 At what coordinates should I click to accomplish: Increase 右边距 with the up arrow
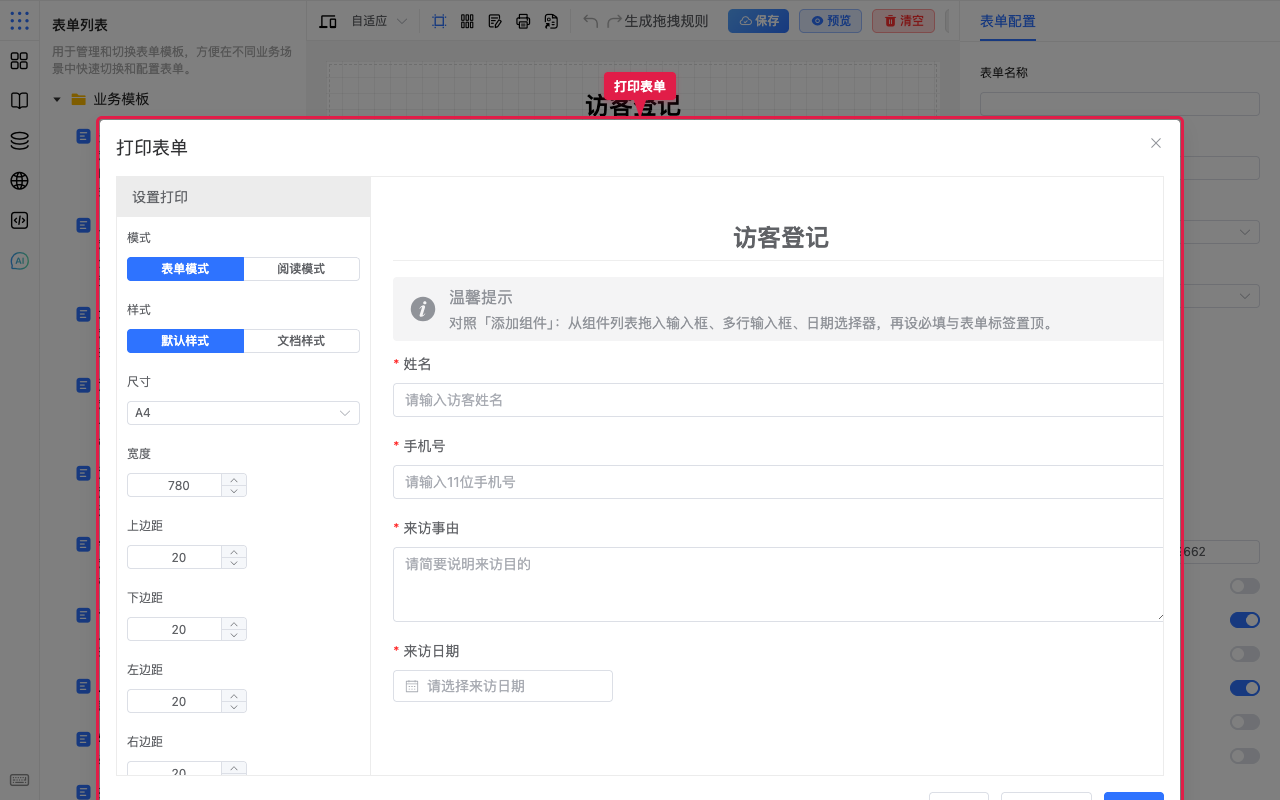pos(234,767)
